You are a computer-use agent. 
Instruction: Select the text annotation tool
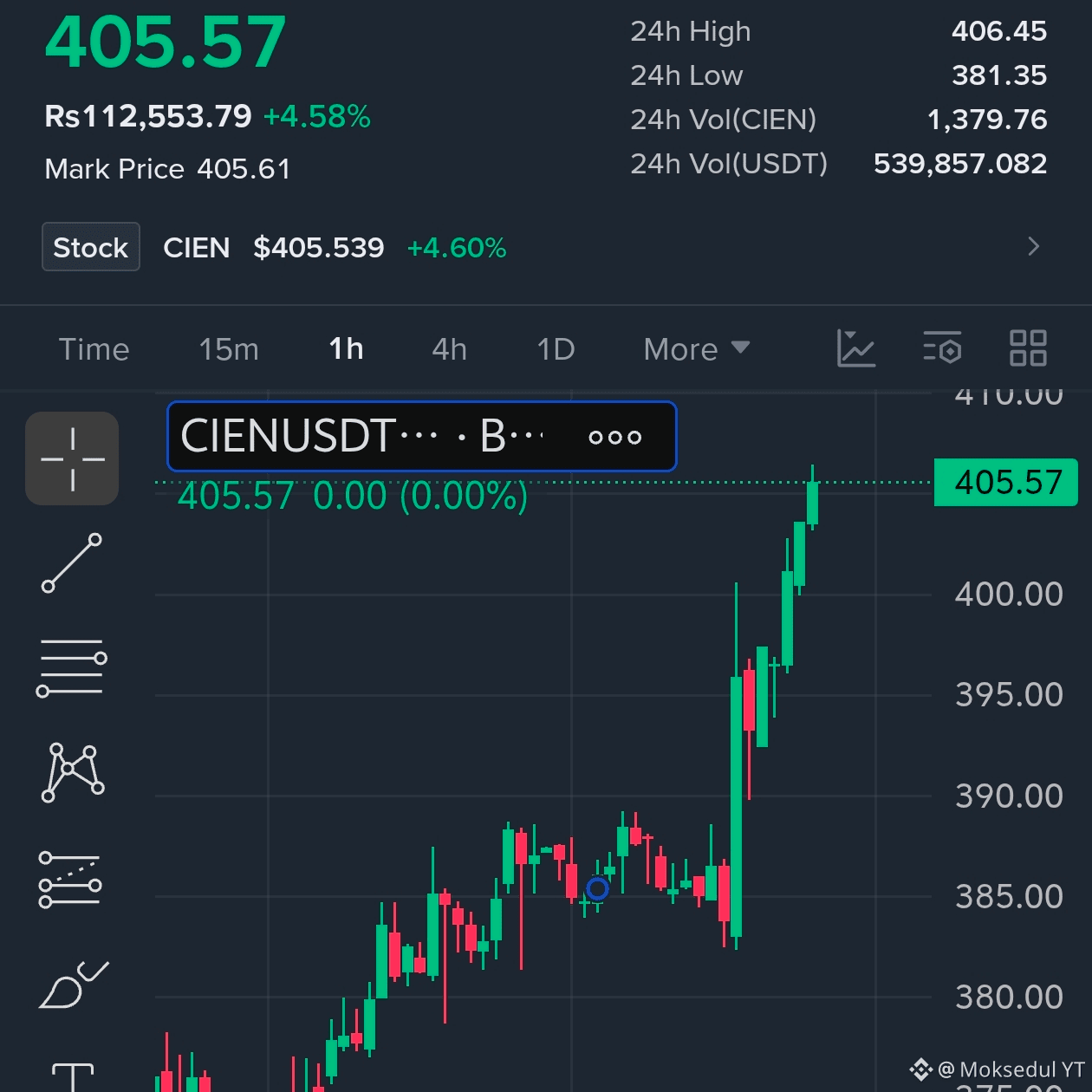click(73, 1077)
